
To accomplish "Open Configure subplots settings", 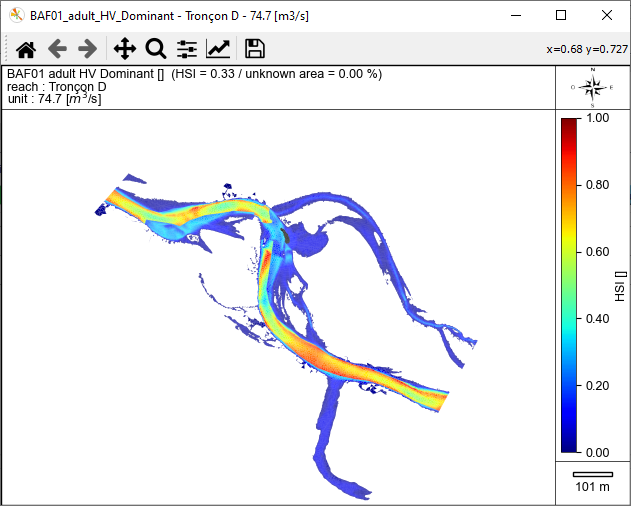I will tap(187, 49).
